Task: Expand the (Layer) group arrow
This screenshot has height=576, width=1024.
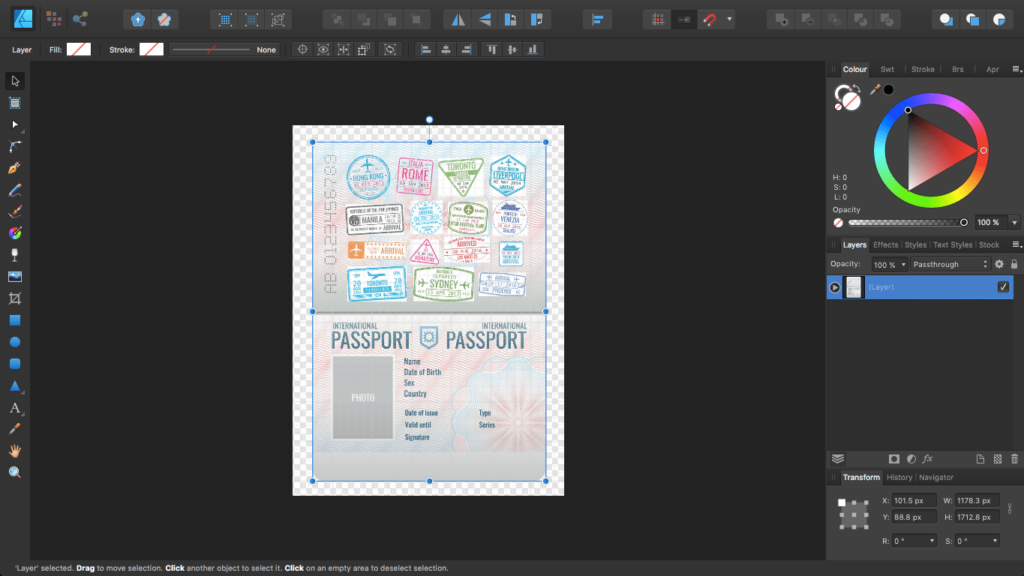Action: (835, 287)
